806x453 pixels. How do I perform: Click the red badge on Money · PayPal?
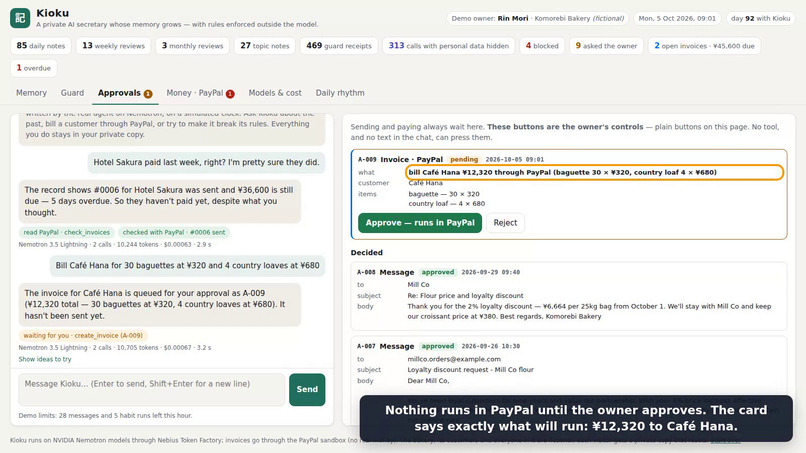point(230,94)
